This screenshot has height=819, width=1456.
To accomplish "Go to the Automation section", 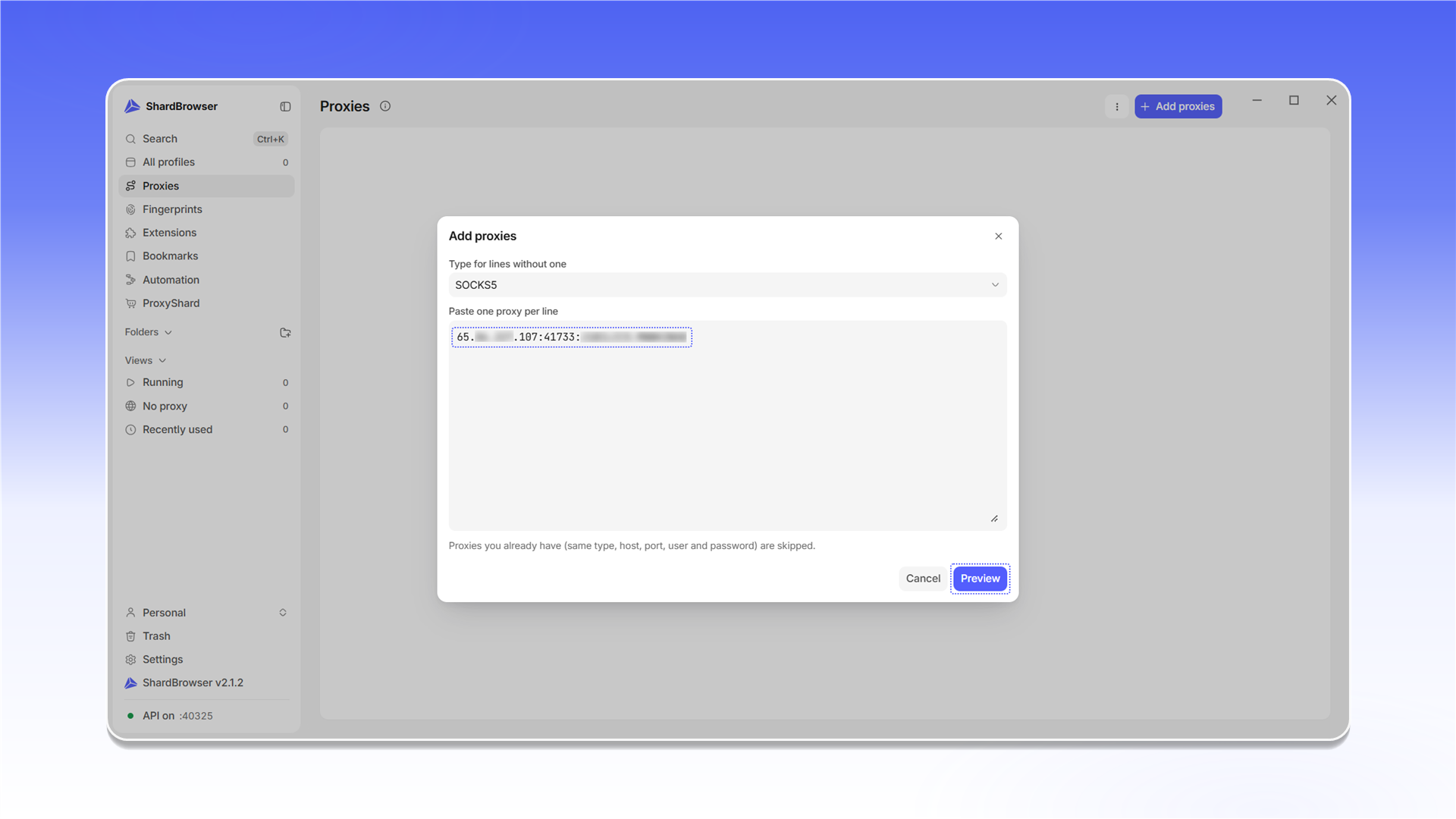I will click(x=206, y=280).
